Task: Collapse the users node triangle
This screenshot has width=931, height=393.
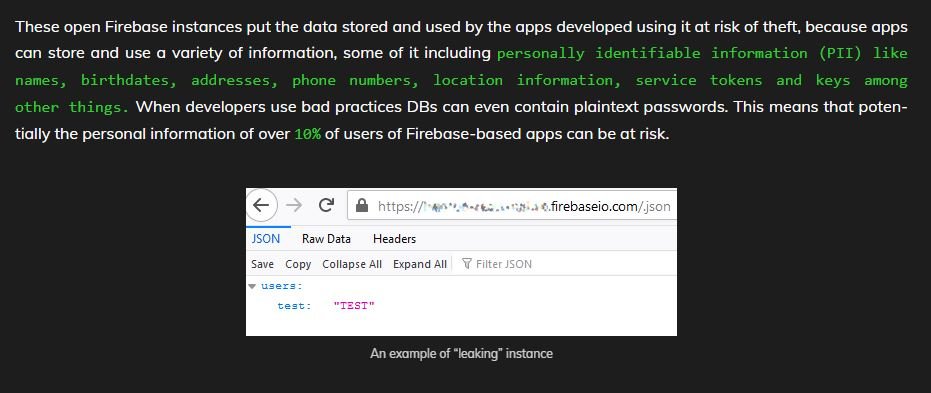Action: point(252,286)
